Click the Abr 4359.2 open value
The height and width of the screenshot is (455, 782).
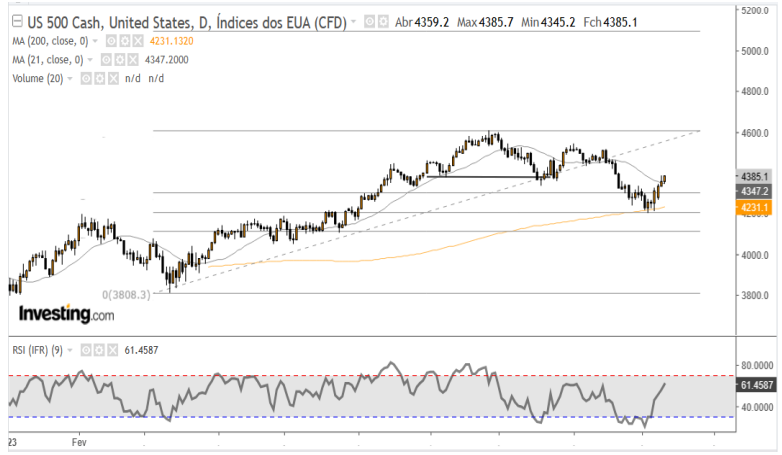[x=422, y=22]
